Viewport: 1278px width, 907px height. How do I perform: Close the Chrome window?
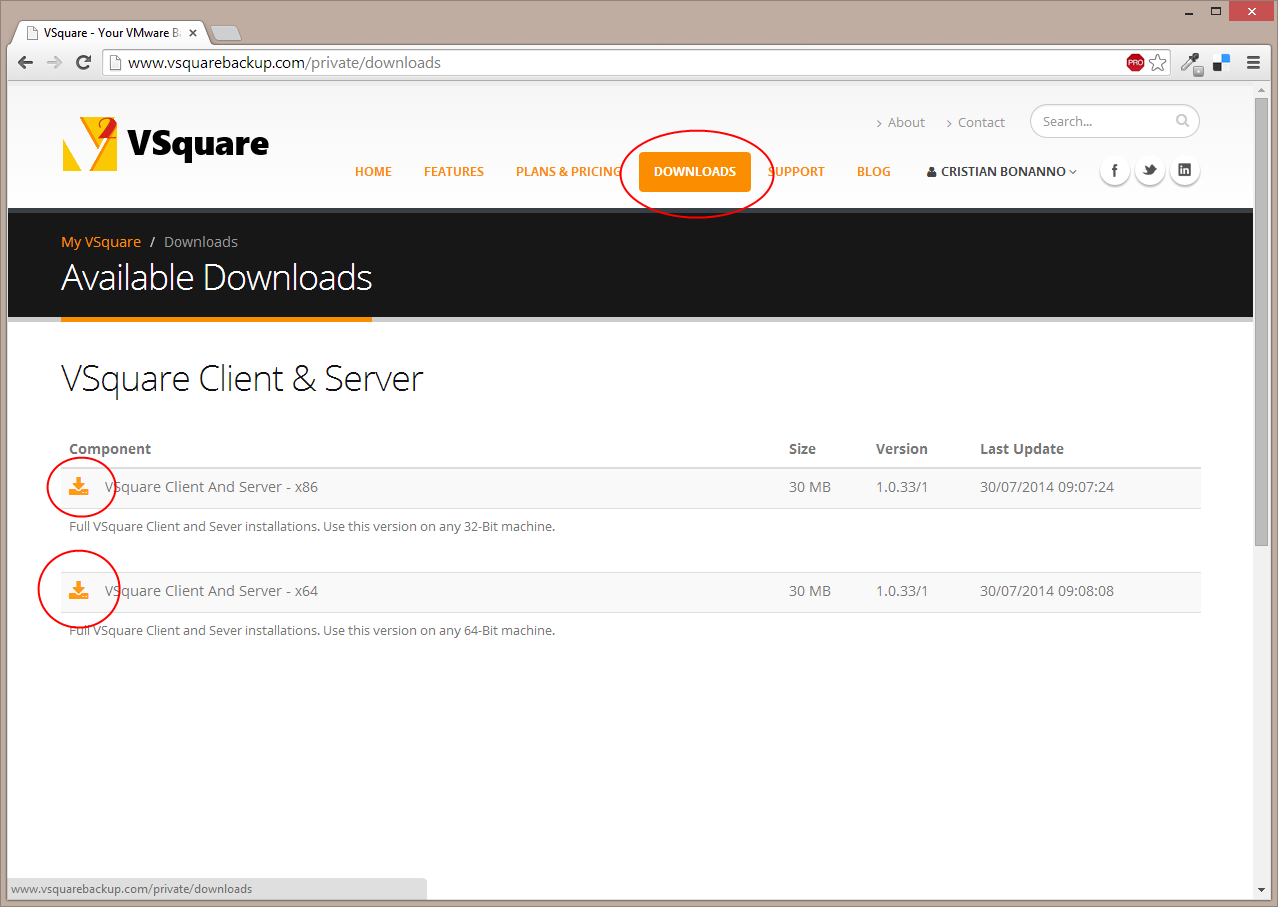tap(1251, 11)
